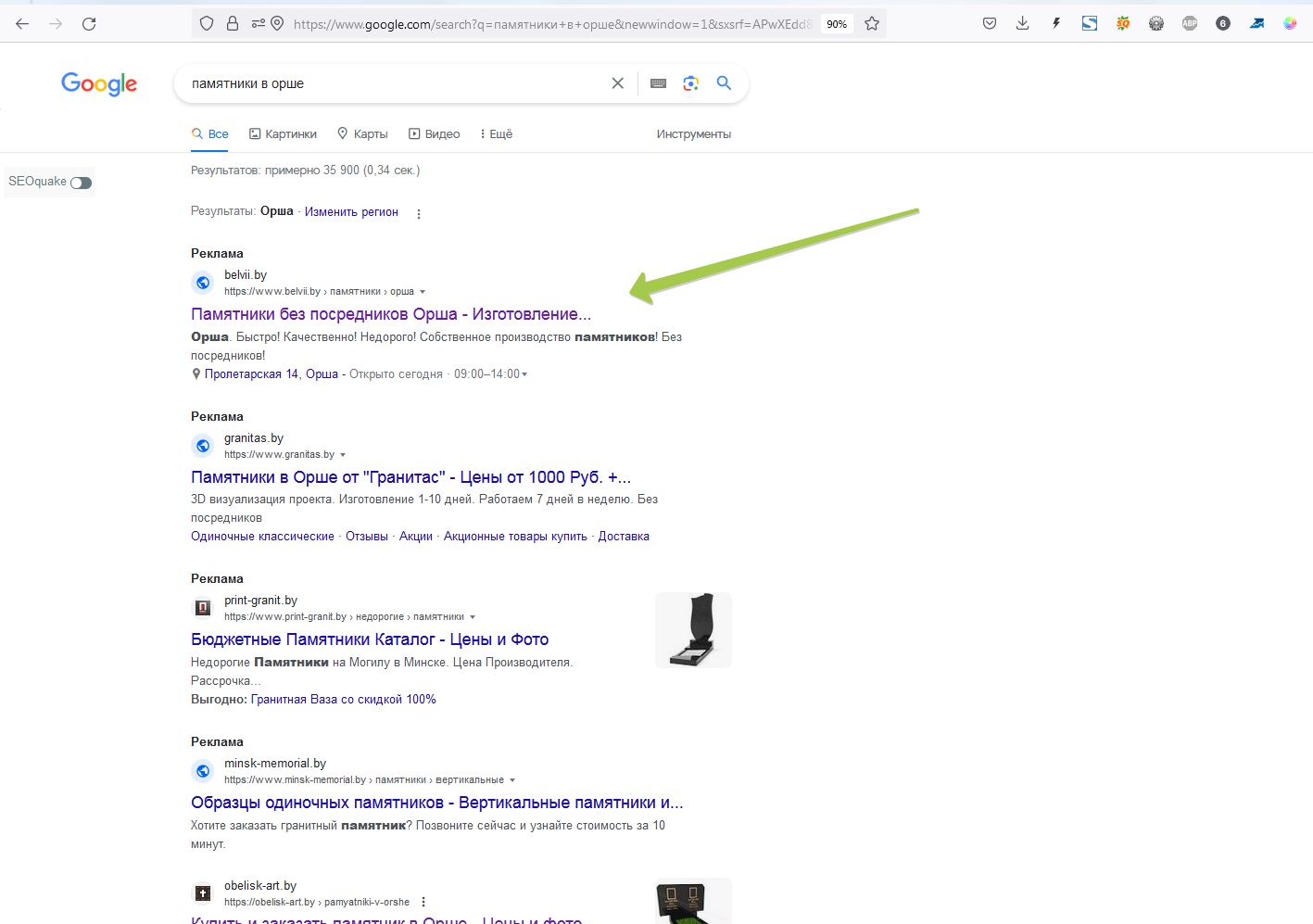Click the browser address bar URL

pos(552,24)
